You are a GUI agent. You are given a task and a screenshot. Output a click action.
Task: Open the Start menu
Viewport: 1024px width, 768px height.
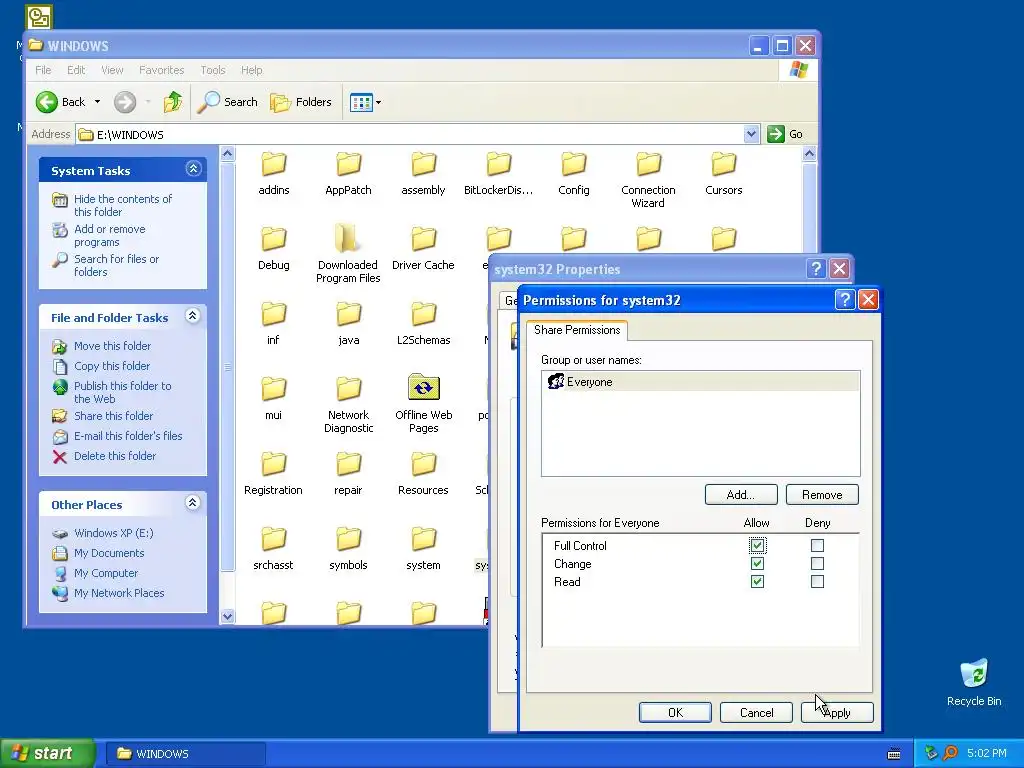pyautogui.click(x=47, y=753)
